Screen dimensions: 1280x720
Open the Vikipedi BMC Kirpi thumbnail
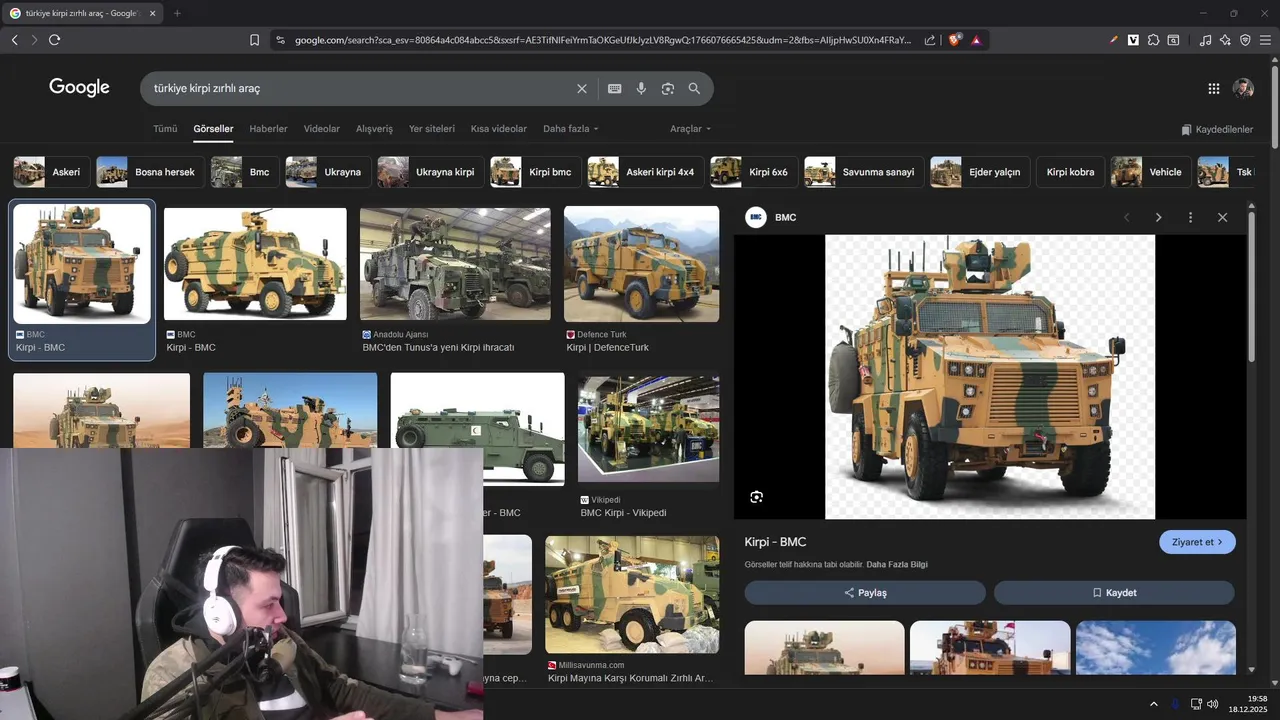pos(648,430)
